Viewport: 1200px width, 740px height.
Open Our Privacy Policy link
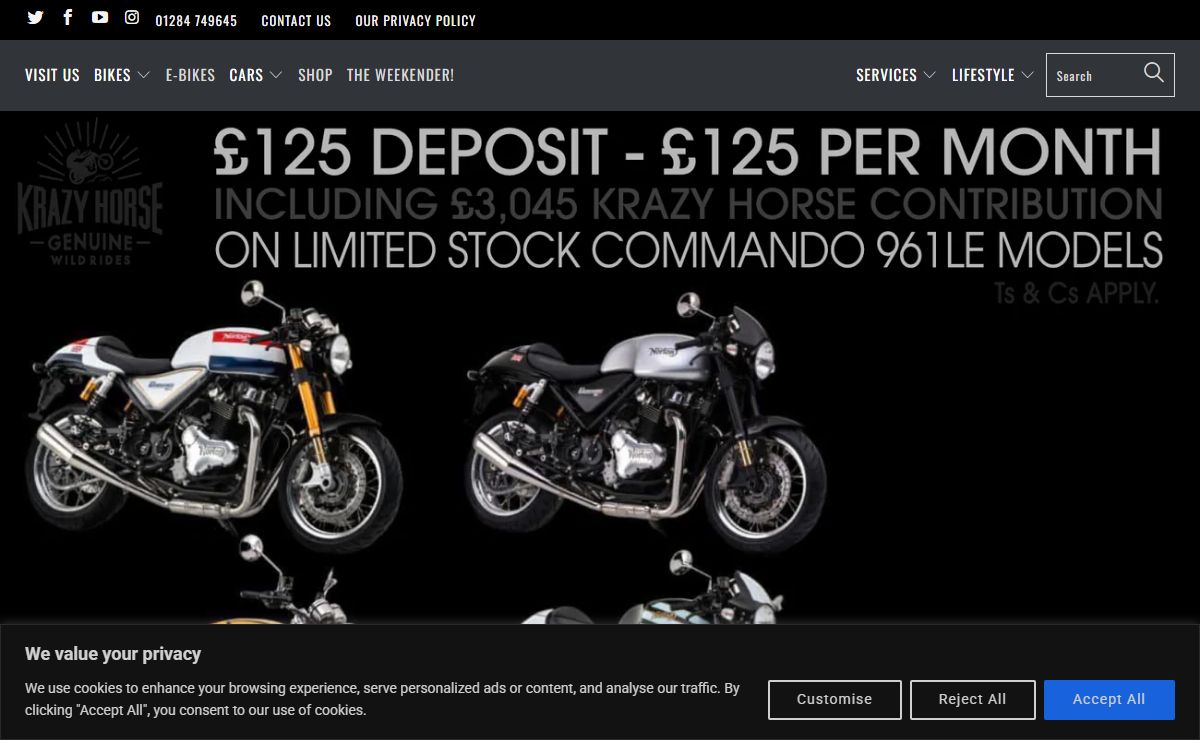tap(415, 20)
